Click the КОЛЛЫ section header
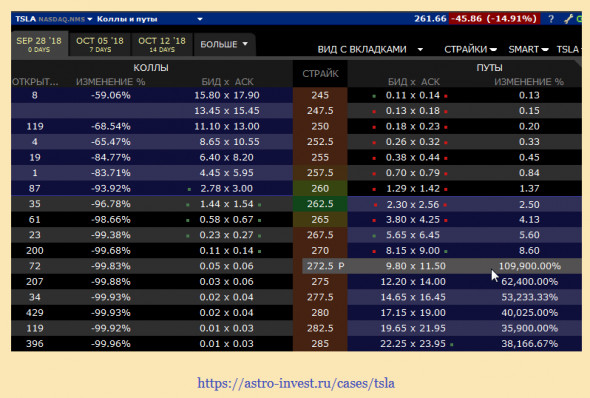 coord(151,68)
